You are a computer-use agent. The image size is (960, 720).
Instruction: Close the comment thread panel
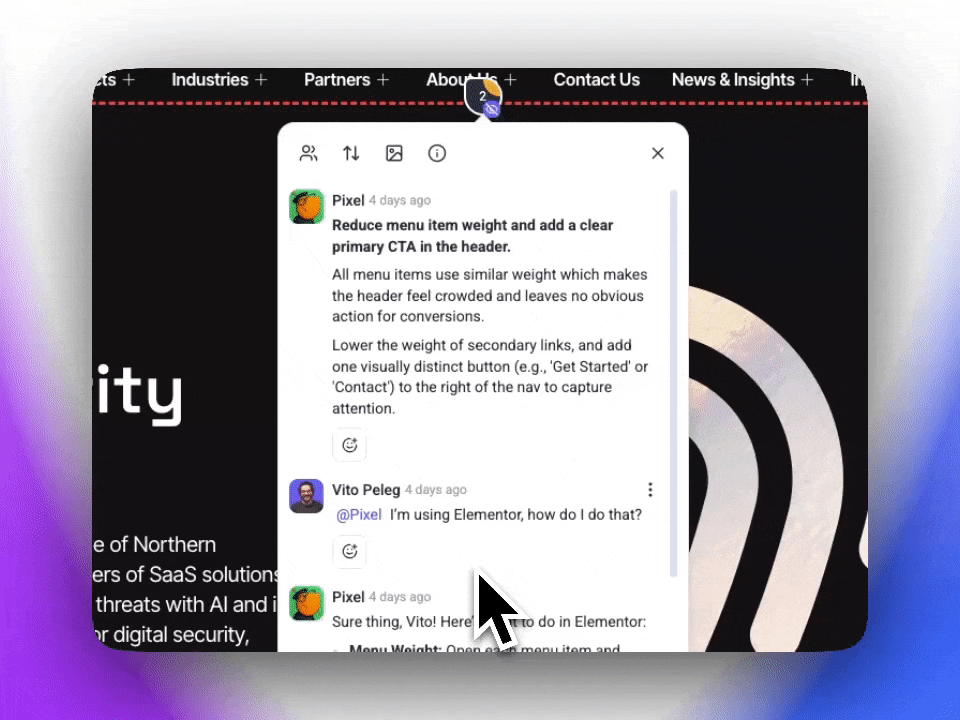coord(657,153)
